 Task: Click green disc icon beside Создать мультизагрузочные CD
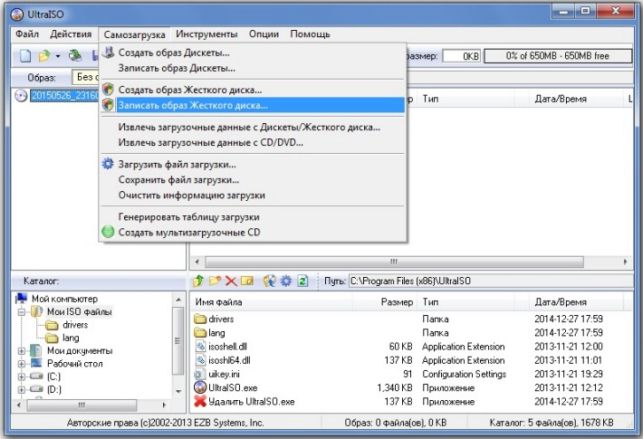coord(108,232)
